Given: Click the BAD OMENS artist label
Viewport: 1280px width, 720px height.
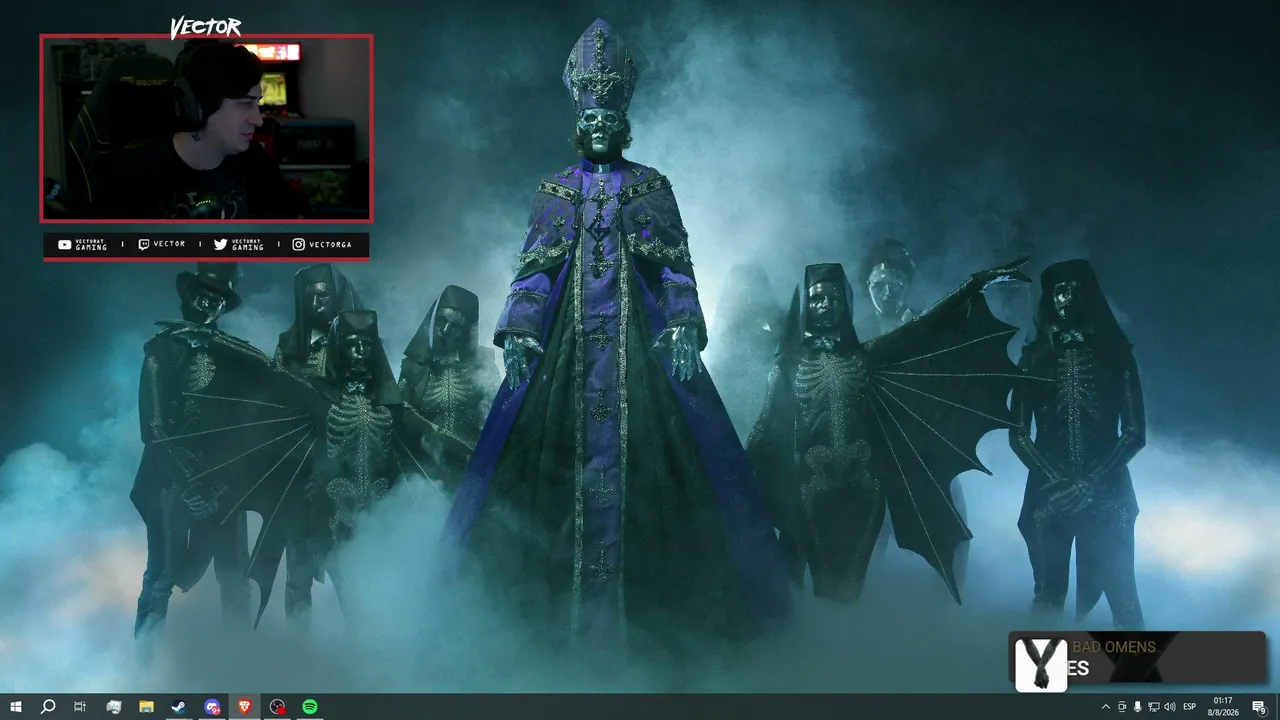Looking at the screenshot, I should [x=1114, y=647].
